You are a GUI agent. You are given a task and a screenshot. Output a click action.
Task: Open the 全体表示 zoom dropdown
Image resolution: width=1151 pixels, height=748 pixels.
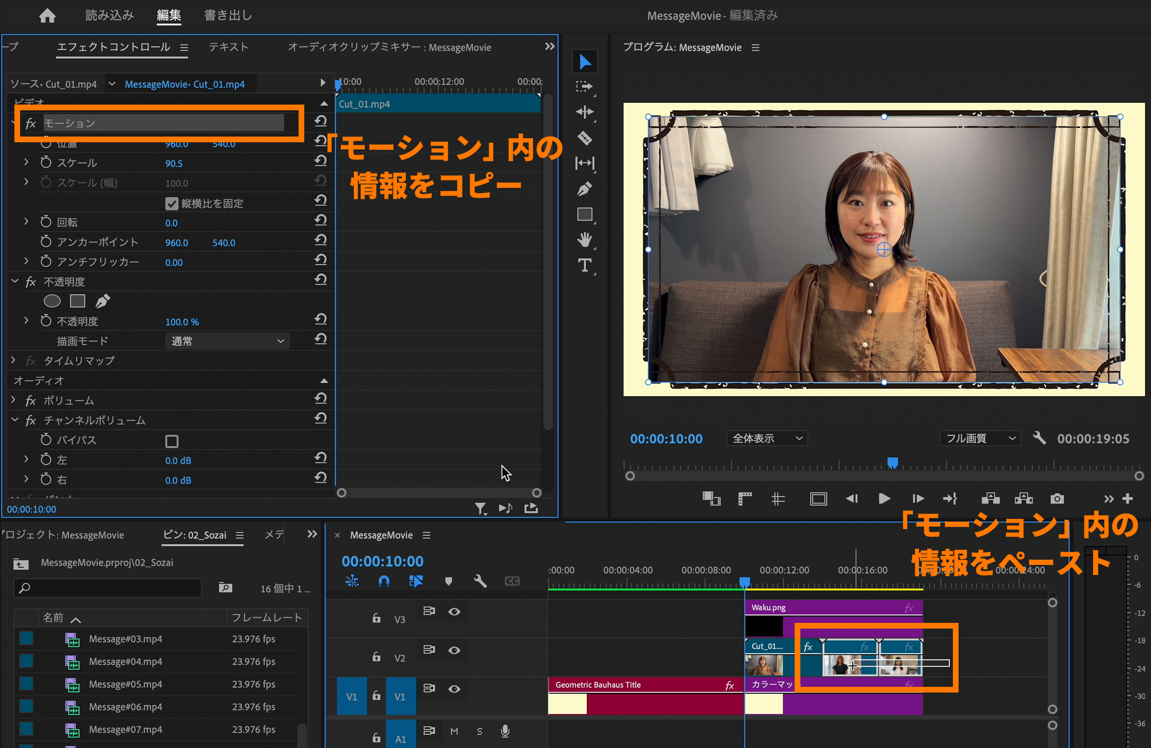[x=767, y=438]
